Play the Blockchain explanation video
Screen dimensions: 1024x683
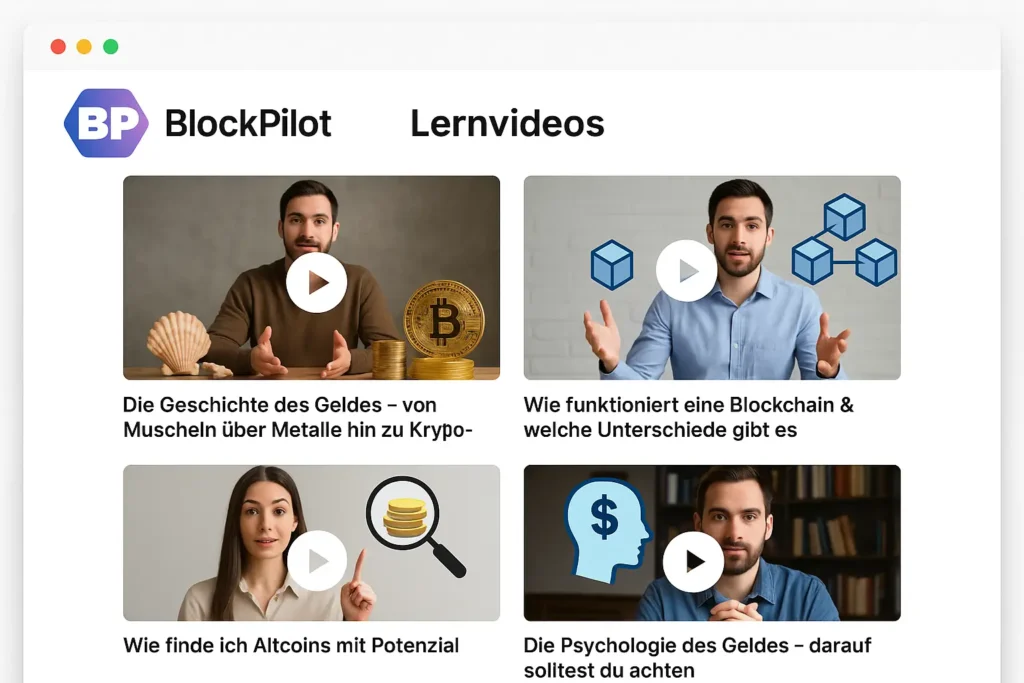pos(686,270)
